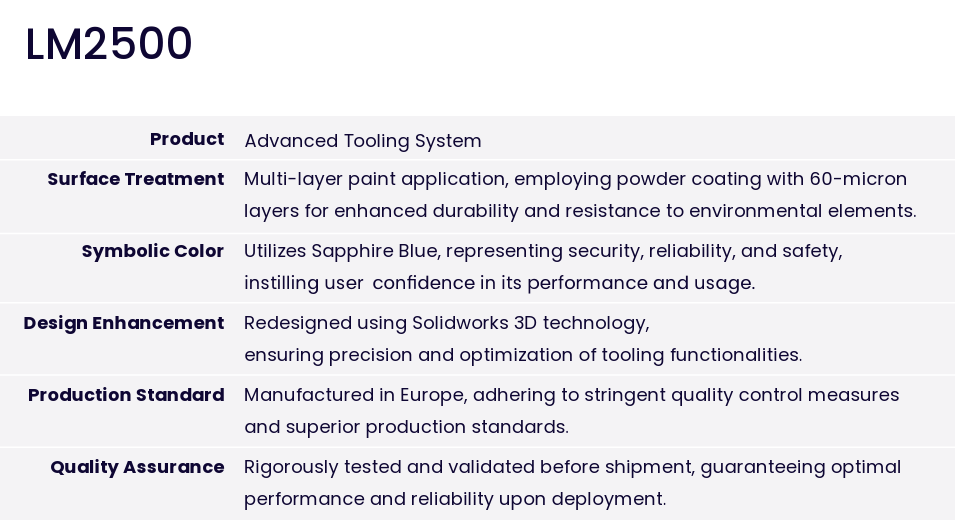Click the Manufactured in Europe line
This screenshot has height=520, width=955.
pyautogui.click(x=572, y=395)
